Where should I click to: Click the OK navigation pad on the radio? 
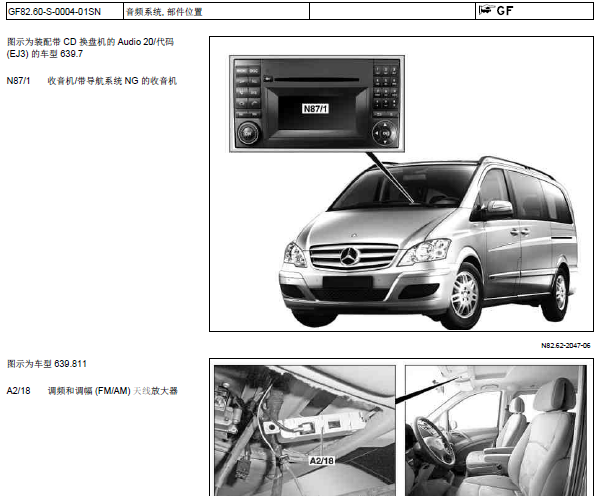pos(384,133)
